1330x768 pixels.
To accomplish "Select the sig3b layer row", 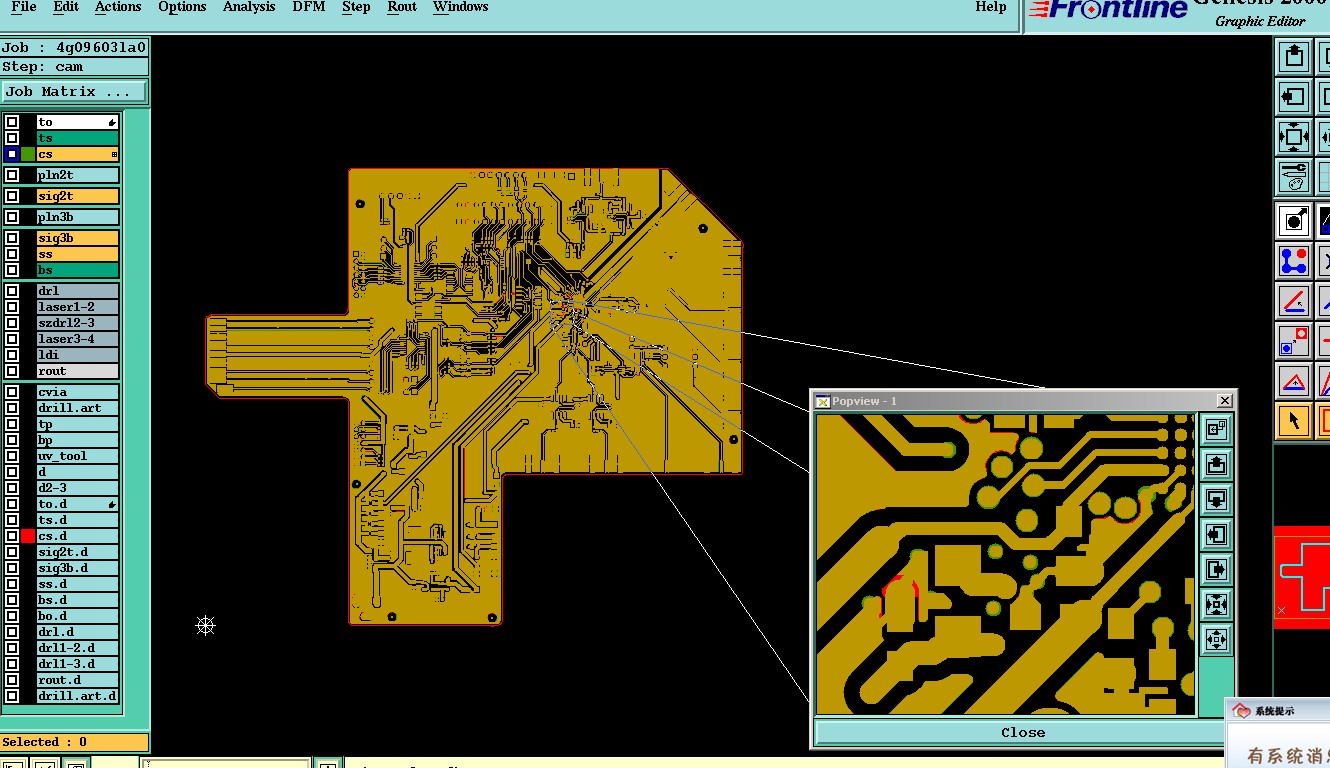I will click(x=78, y=238).
